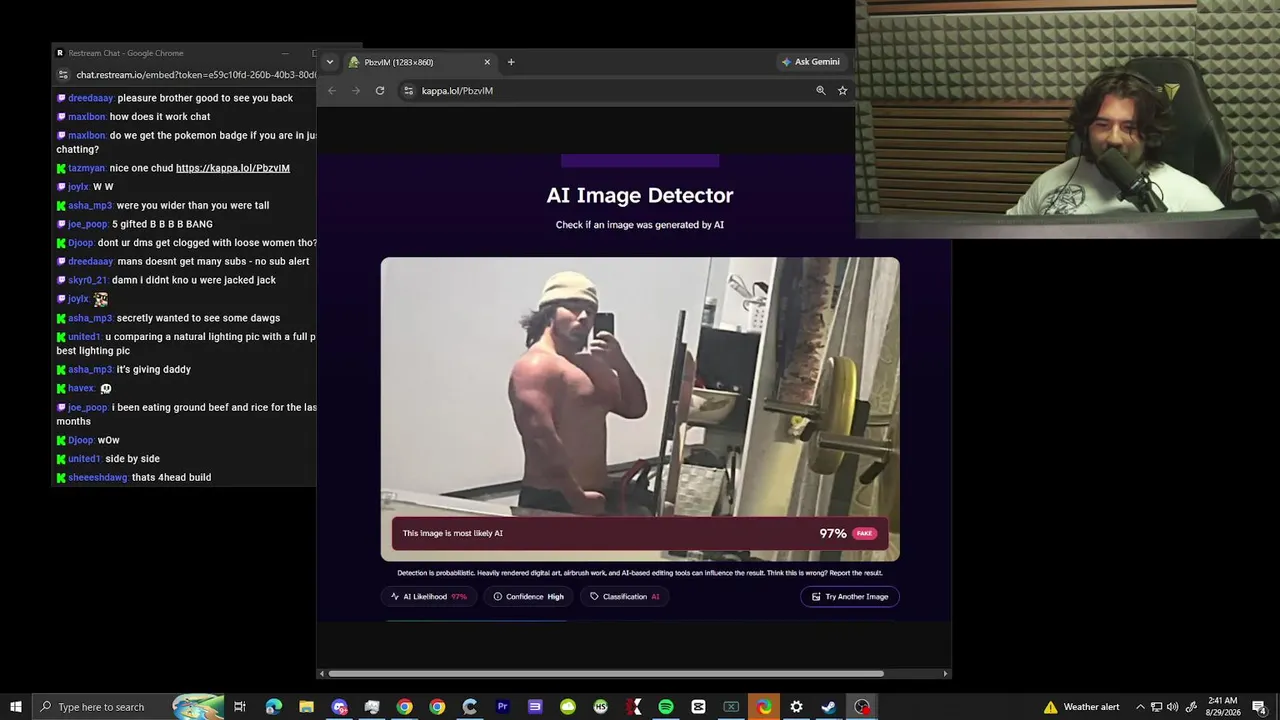Open the zoom magnifier in address bar

coord(821,91)
